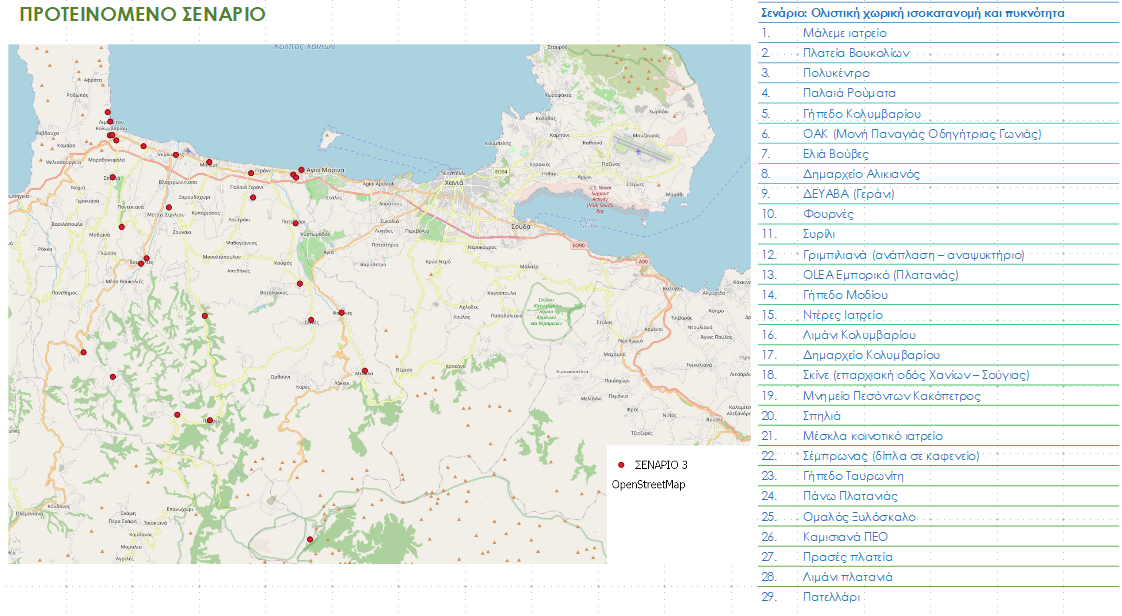The image size is (1122, 616).
Task: Choose list entry 25 Ομαλός Ξυλόσκαλο
Action: tap(859, 517)
